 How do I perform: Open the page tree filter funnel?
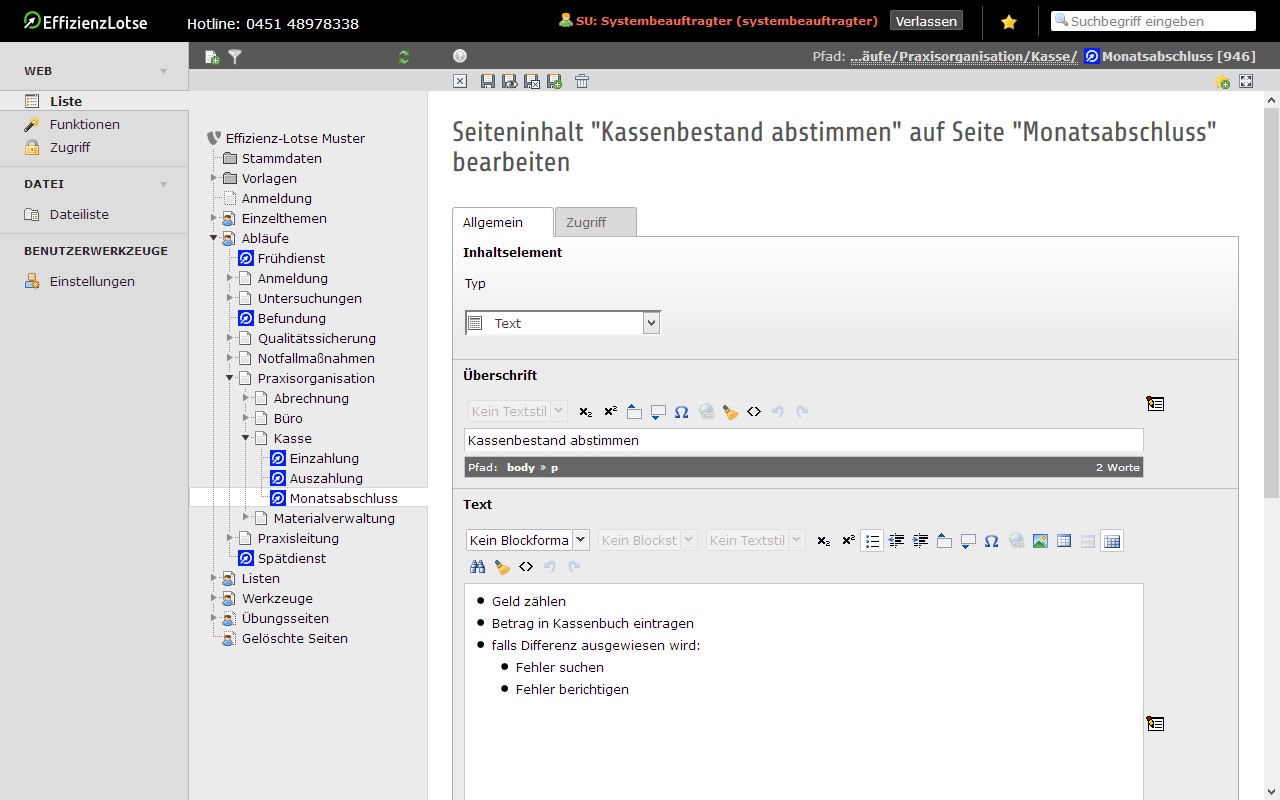click(x=235, y=57)
